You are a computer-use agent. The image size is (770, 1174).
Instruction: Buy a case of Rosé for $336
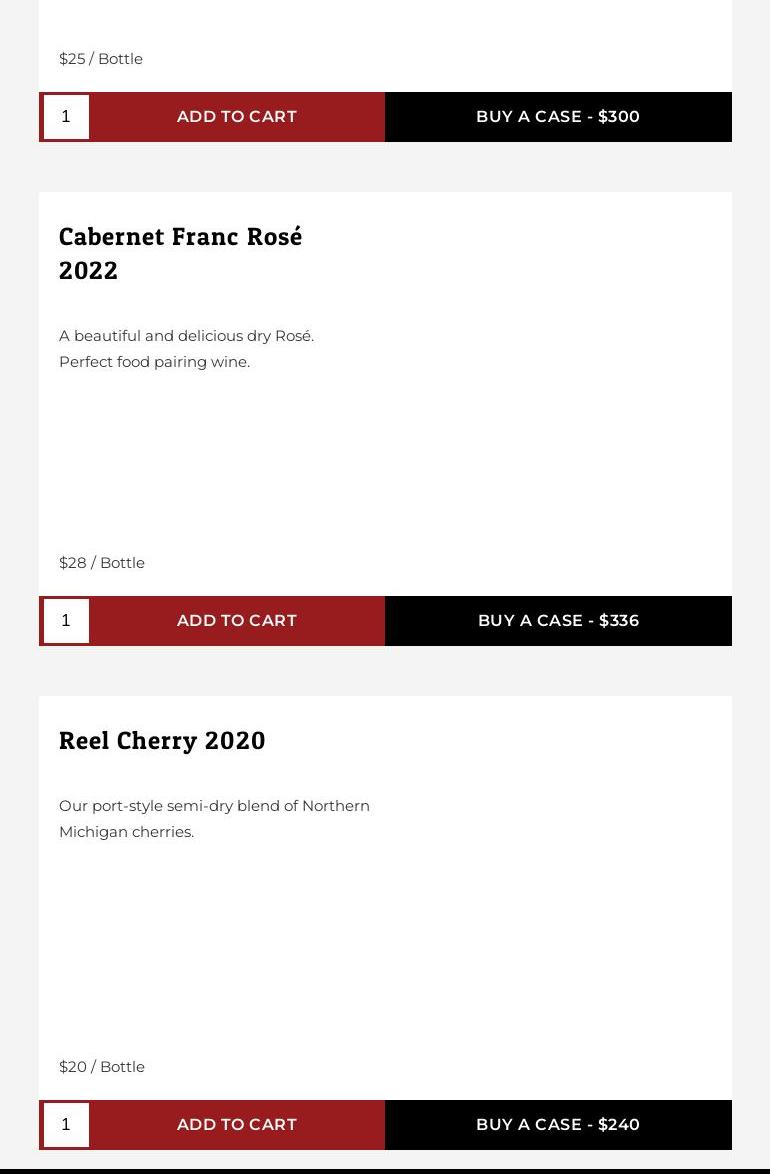pyautogui.click(x=558, y=621)
